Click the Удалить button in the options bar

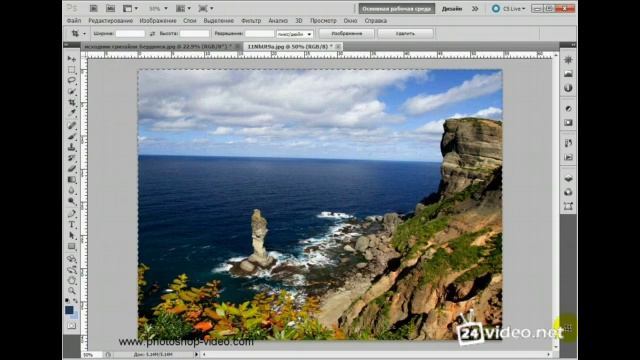tap(405, 34)
